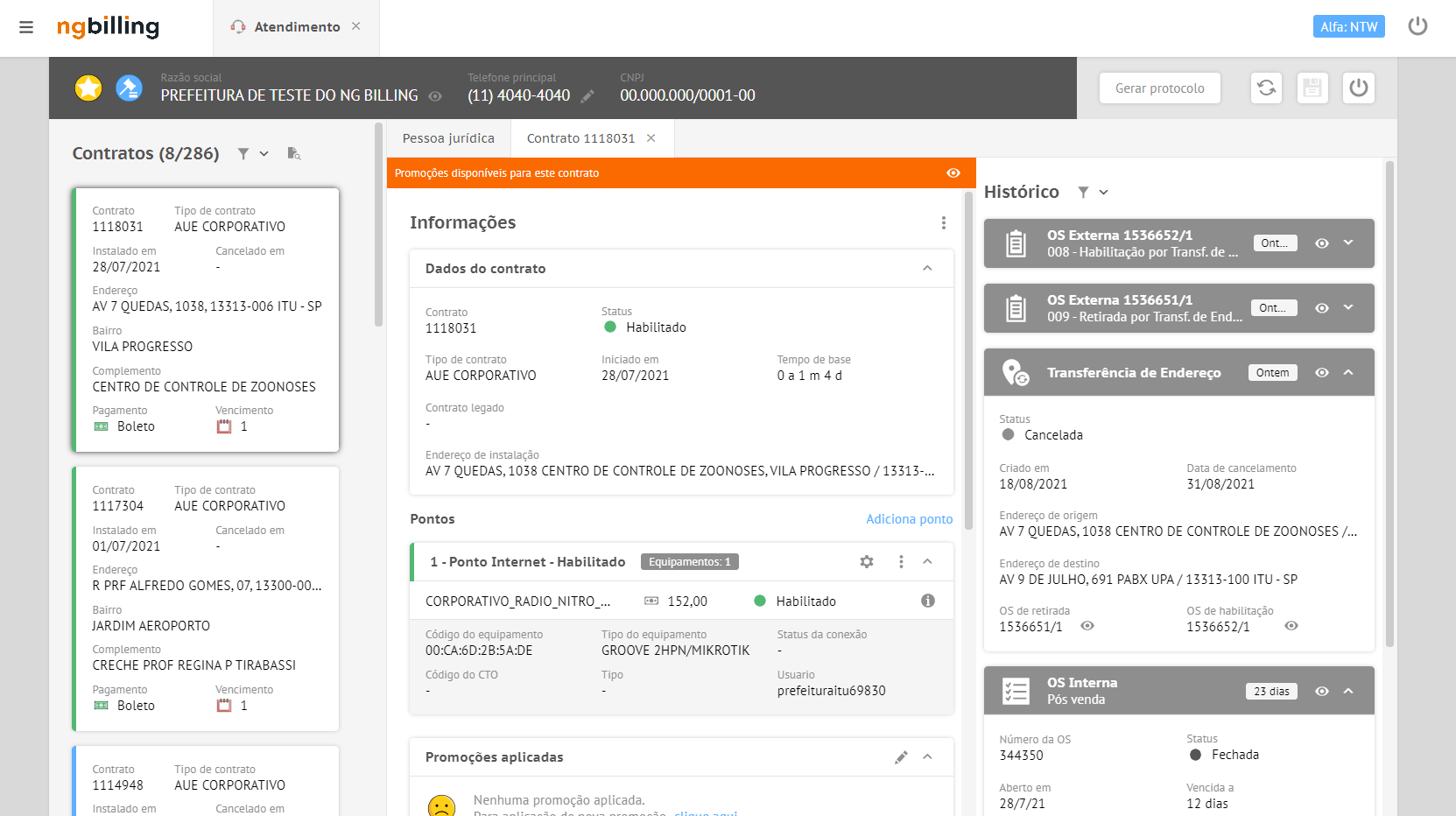
Task: Edit Promoções aplicadas using the pencil icon
Action: pyautogui.click(x=902, y=756)
